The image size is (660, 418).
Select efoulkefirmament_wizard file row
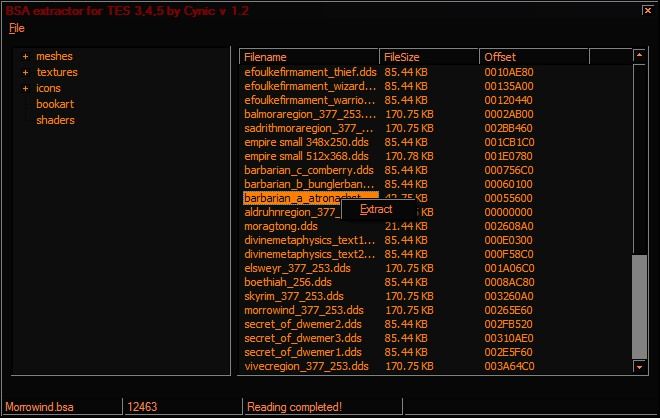tap(310, 86)
